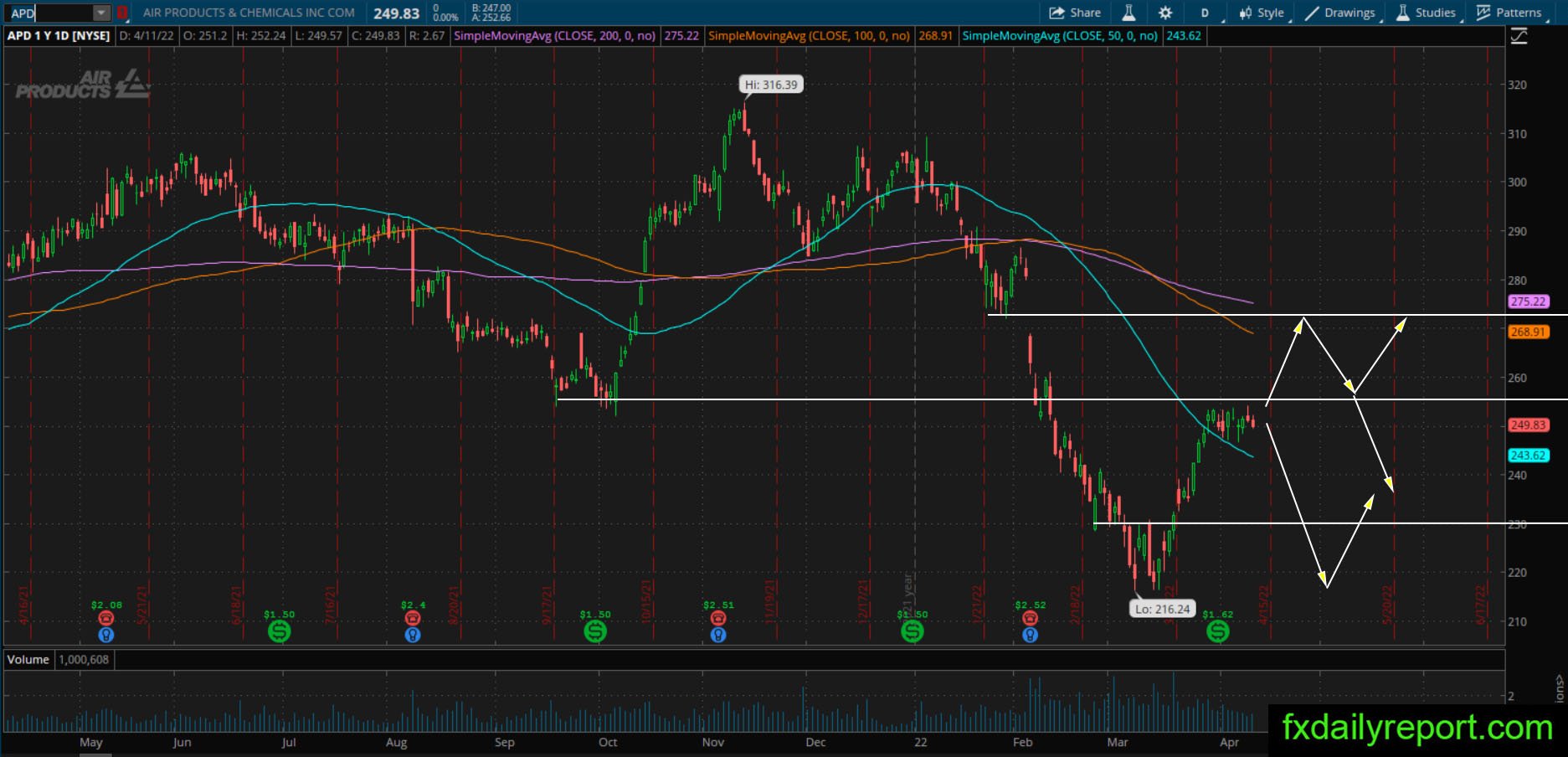This screenshot has width=1568, height=757.
Task: Click the AIR PRODUCTS & CHEMICALS INC COM name
Action: click(x=249, y=13)
